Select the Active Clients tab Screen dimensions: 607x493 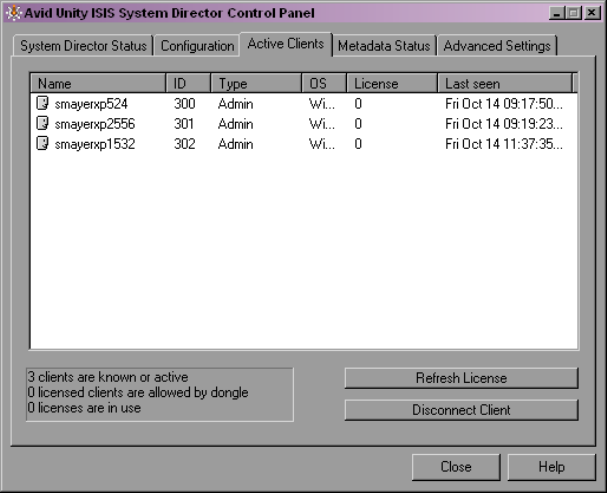point(286,44)
